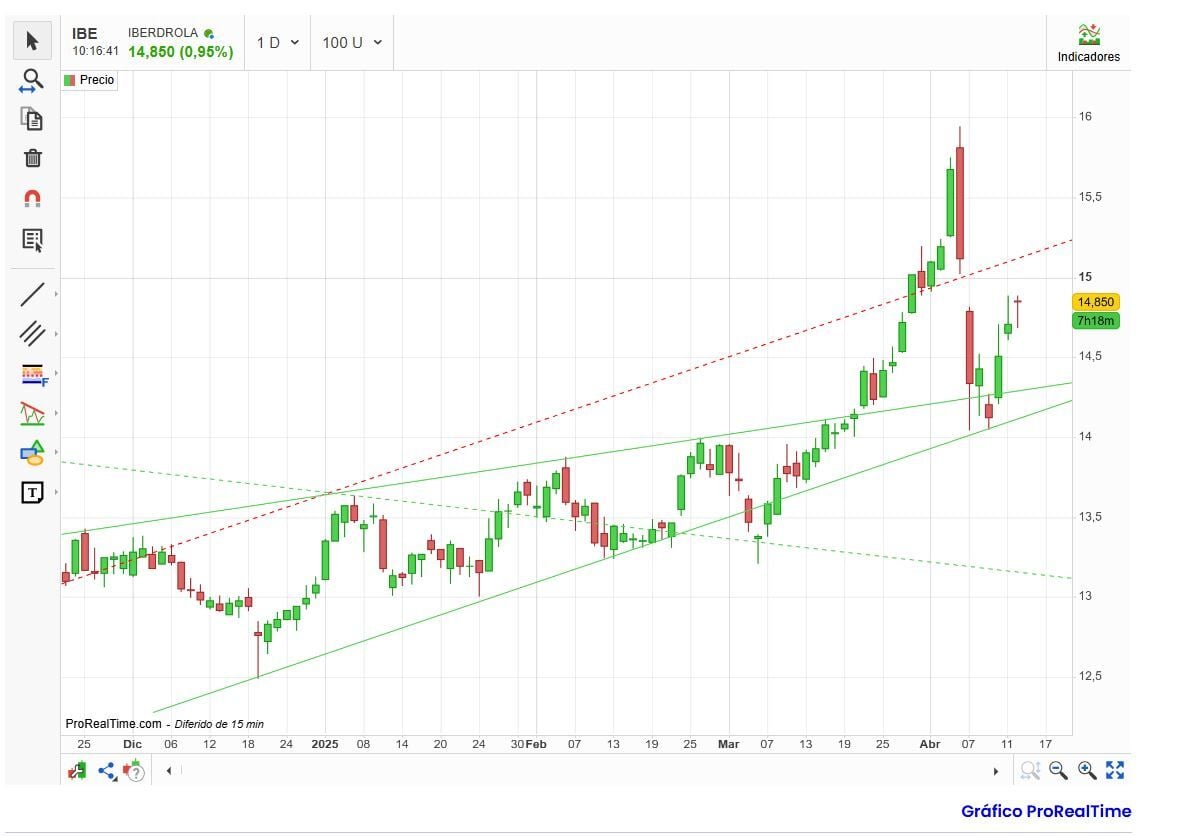The height and width of the screenshot is (837, 1179).
Task: Expand text tool options arrow
Action: point(56,492)
